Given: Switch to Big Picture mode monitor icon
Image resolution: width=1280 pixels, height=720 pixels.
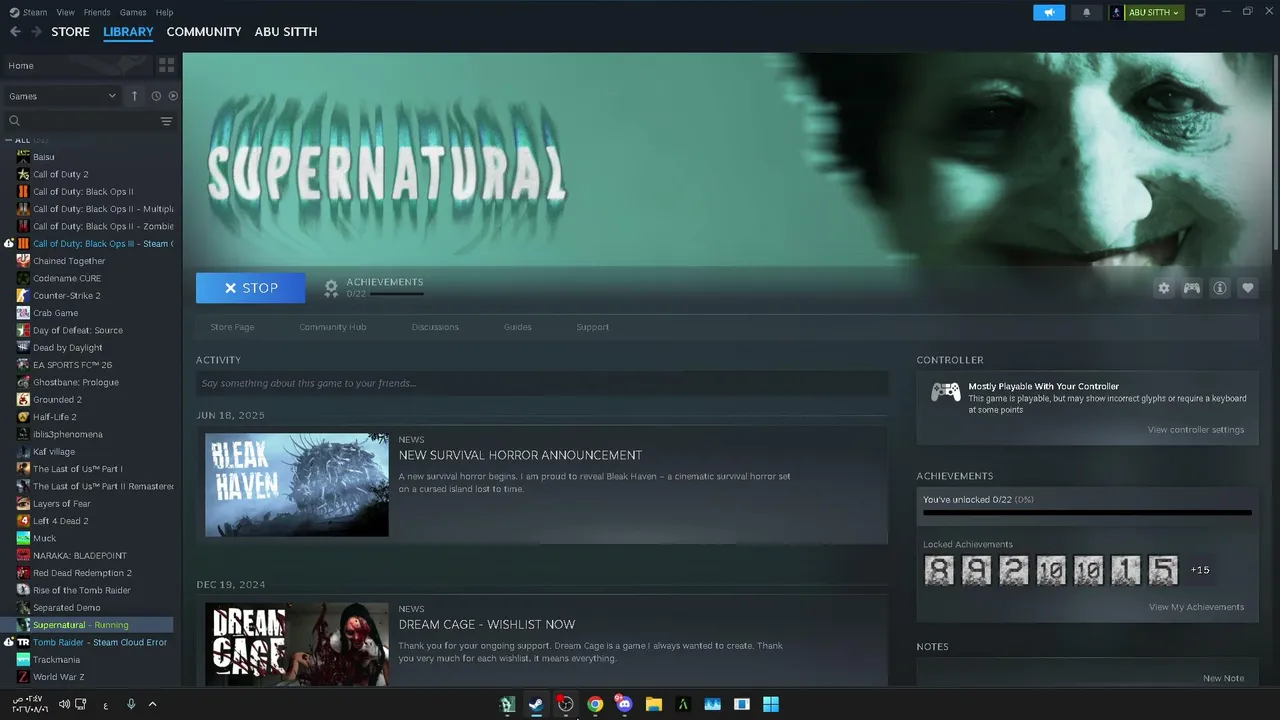Looking at the screenshot, I should coord(1200,12).
